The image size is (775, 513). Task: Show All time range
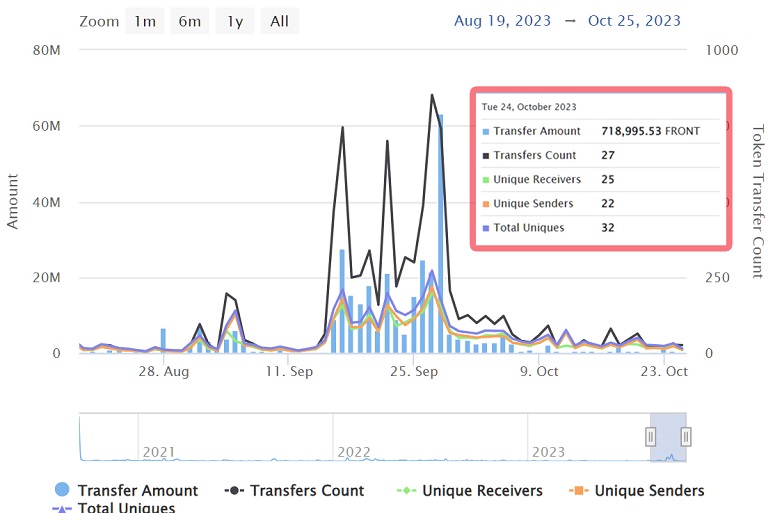coord(279,21)
